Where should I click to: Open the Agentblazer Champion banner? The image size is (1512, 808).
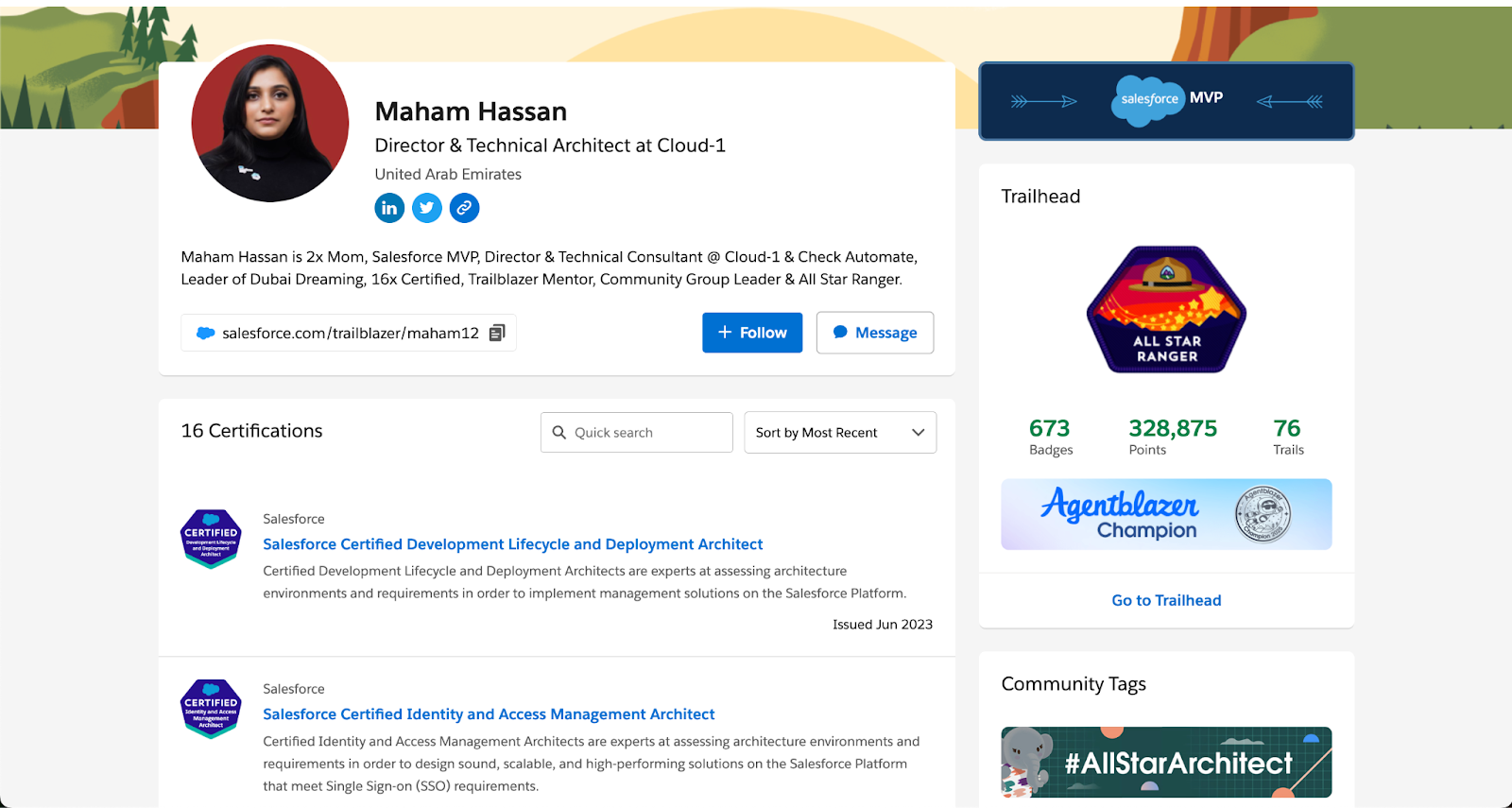click(1166, 514)
